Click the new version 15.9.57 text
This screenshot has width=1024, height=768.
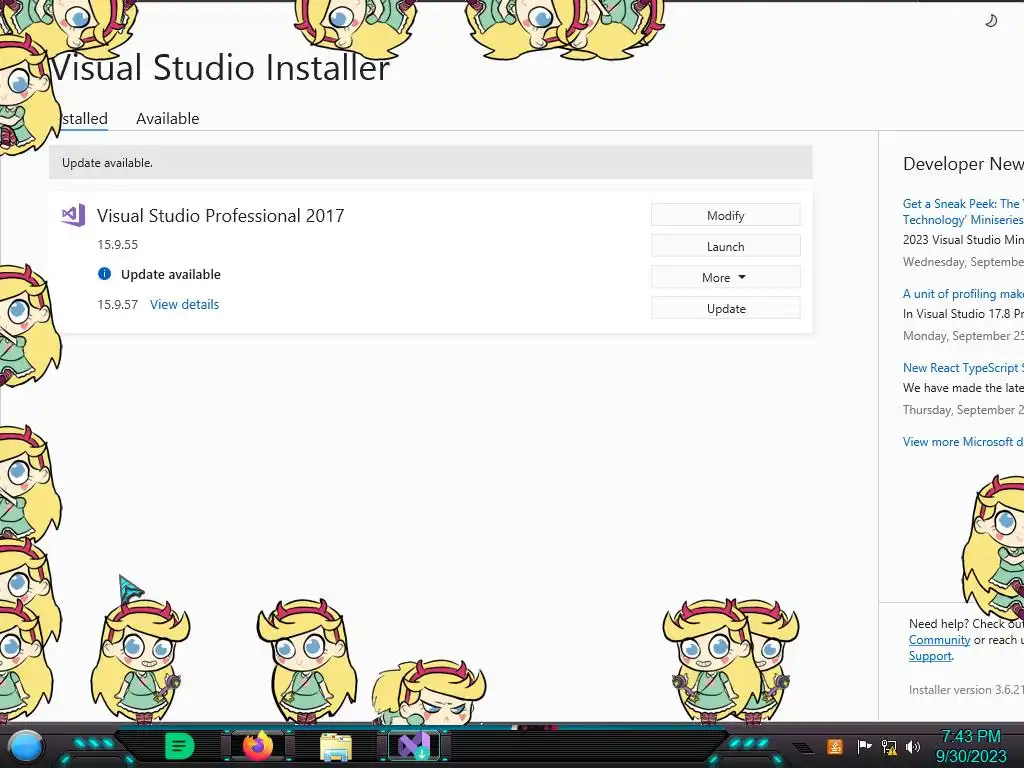click(x=118, y=304)
